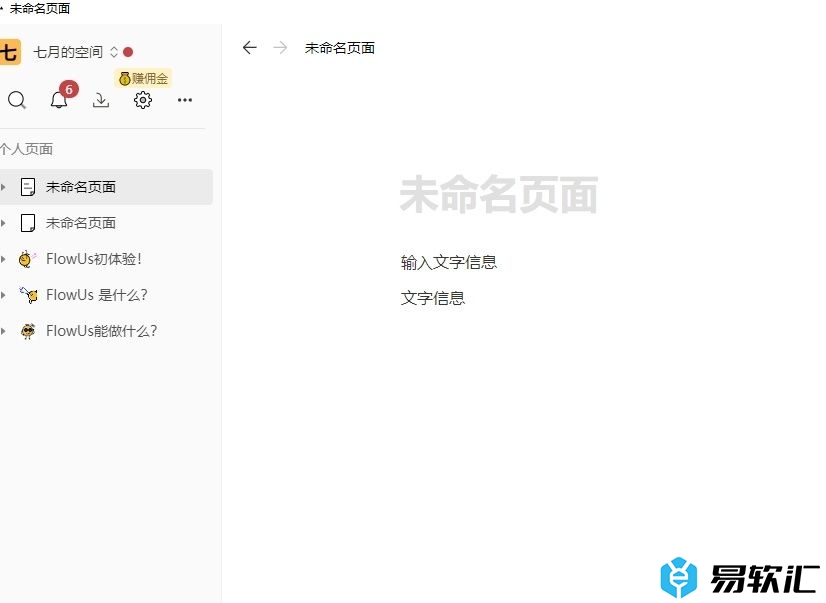Open the three-dot more menu
Screen dimensions: 826x603
pos(184,100)
